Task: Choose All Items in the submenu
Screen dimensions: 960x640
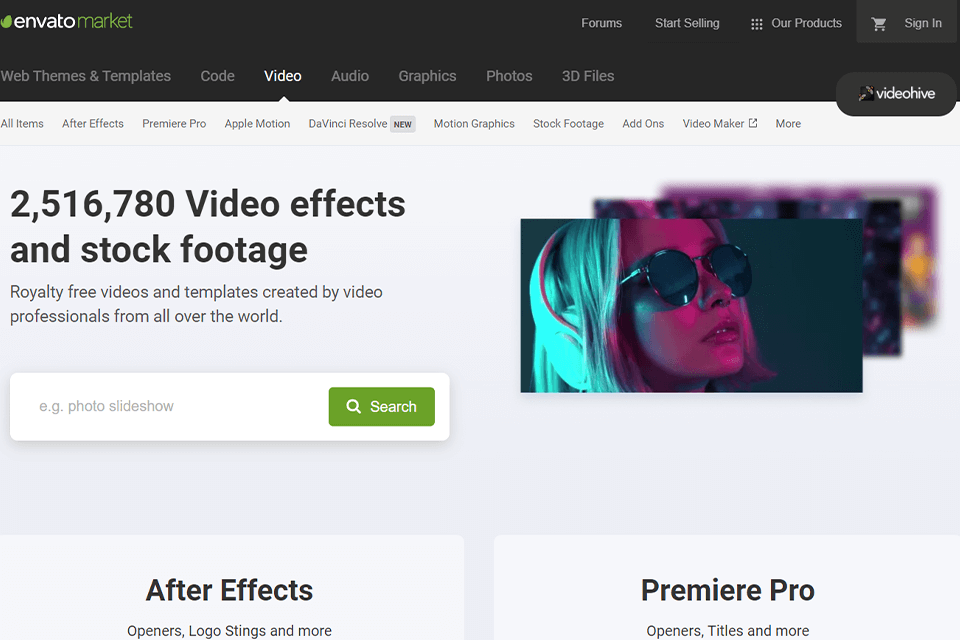Action: coord(22,124)
